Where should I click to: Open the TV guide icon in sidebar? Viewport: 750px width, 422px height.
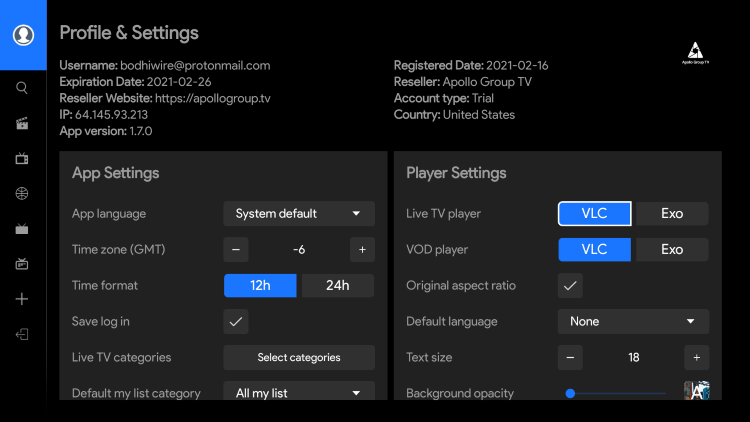22,264
